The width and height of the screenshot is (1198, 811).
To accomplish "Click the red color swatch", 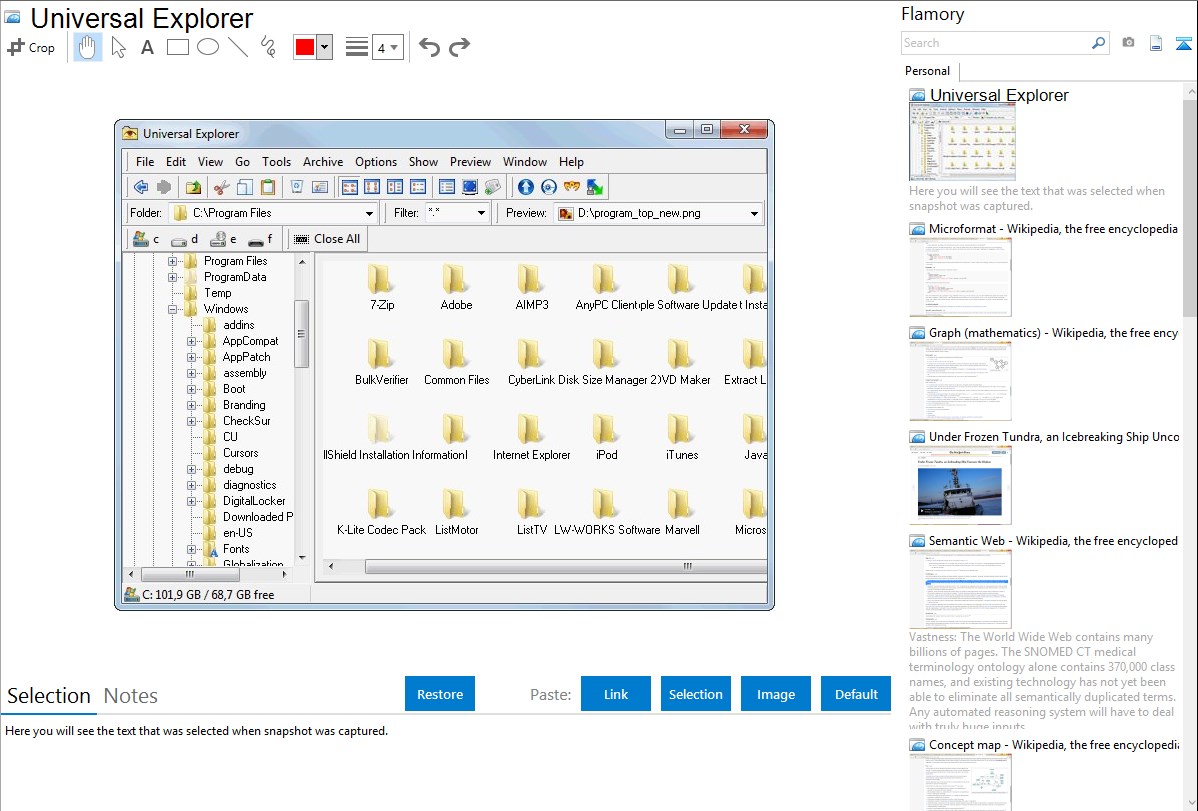I will tap(304, 47).
